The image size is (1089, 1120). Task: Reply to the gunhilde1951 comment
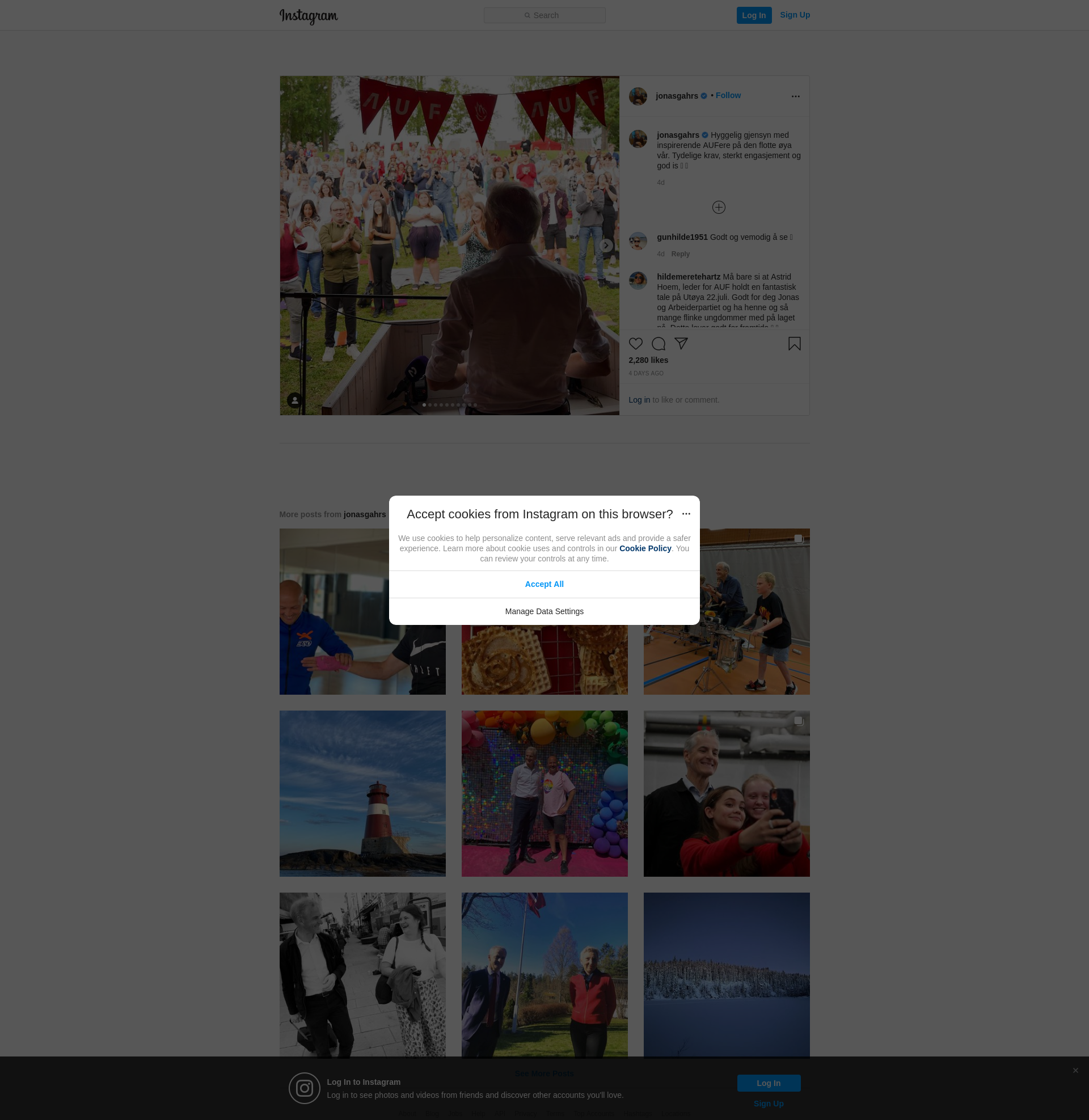(680, 254)
